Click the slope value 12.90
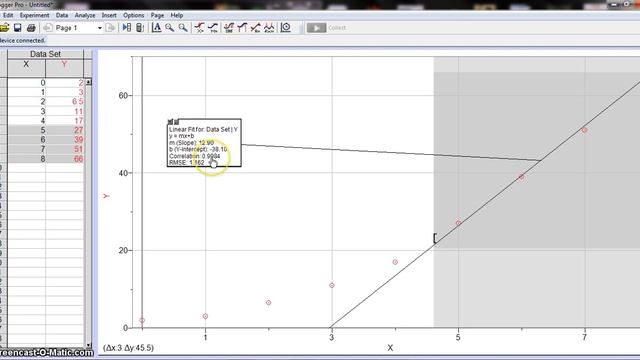This screenshot has width=640, height=360. point(206,143)
